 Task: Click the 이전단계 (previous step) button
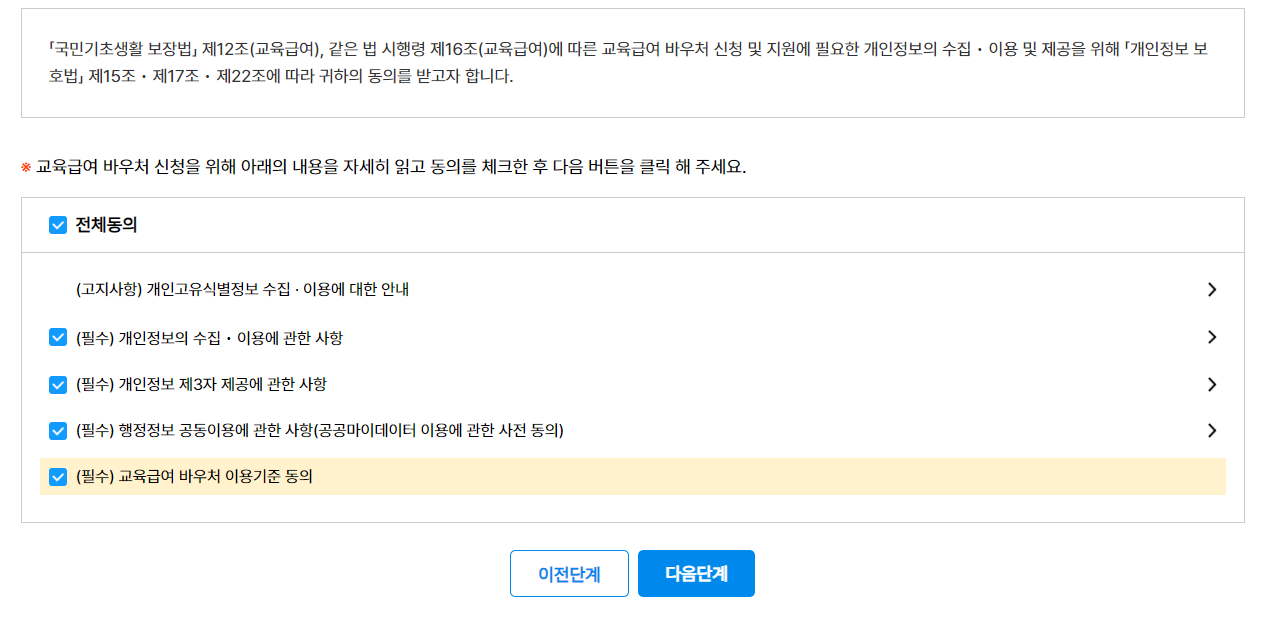pos(569,573)
